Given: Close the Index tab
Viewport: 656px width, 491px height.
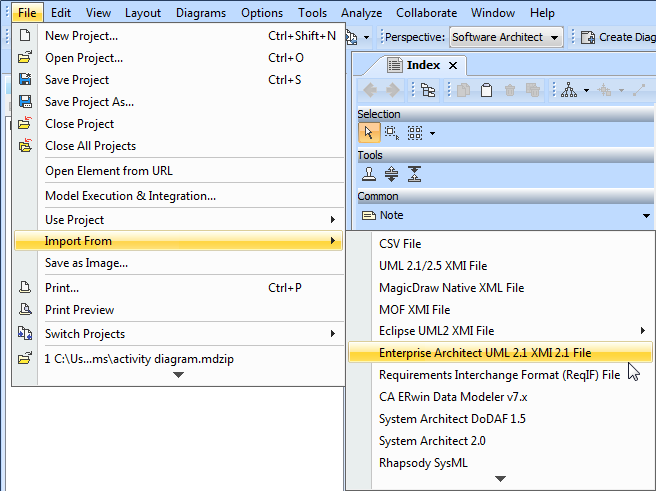Looking at the screenshot, I should pos(452,66).
